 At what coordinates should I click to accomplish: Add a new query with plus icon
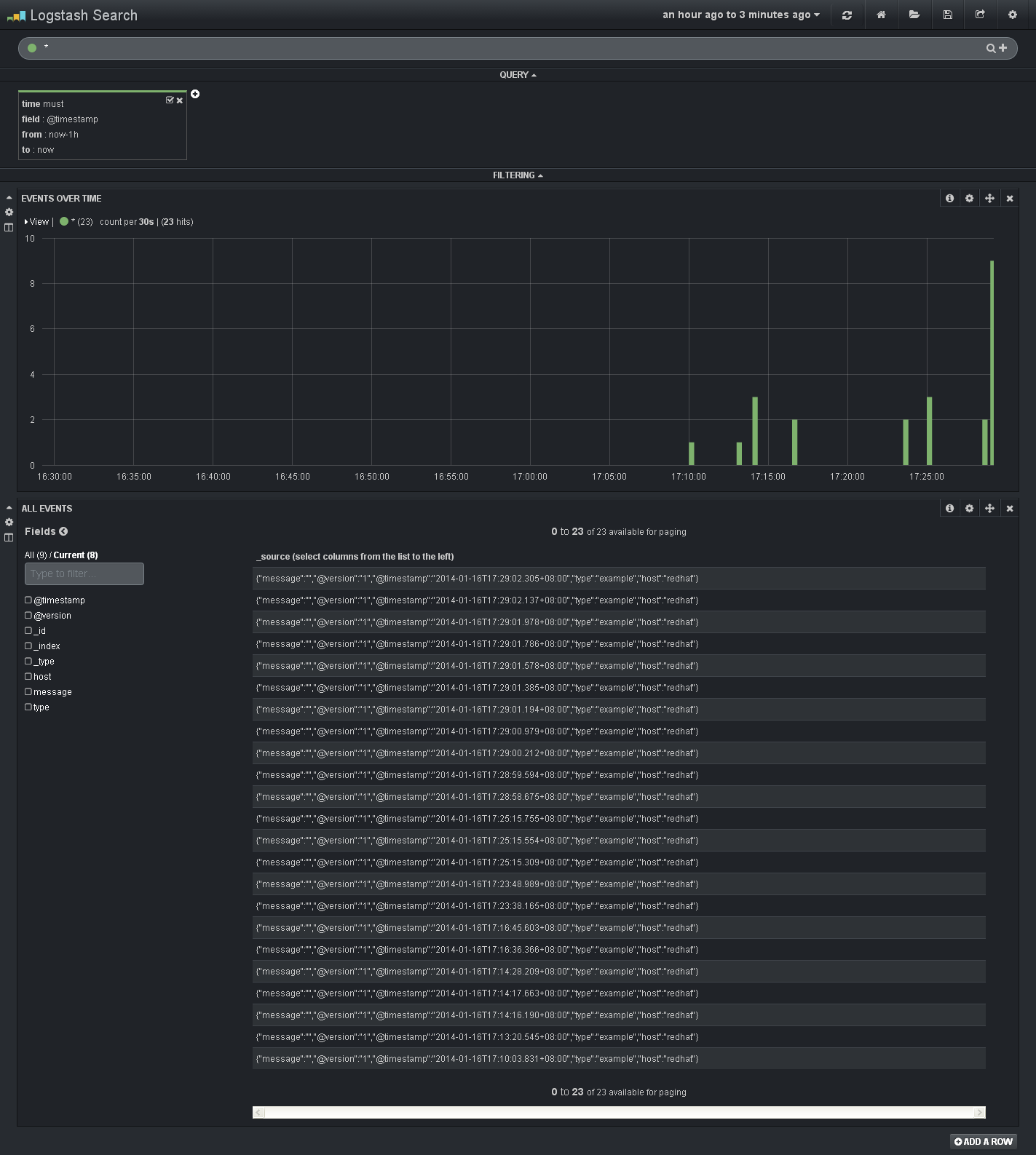[x=1003, y=48]
